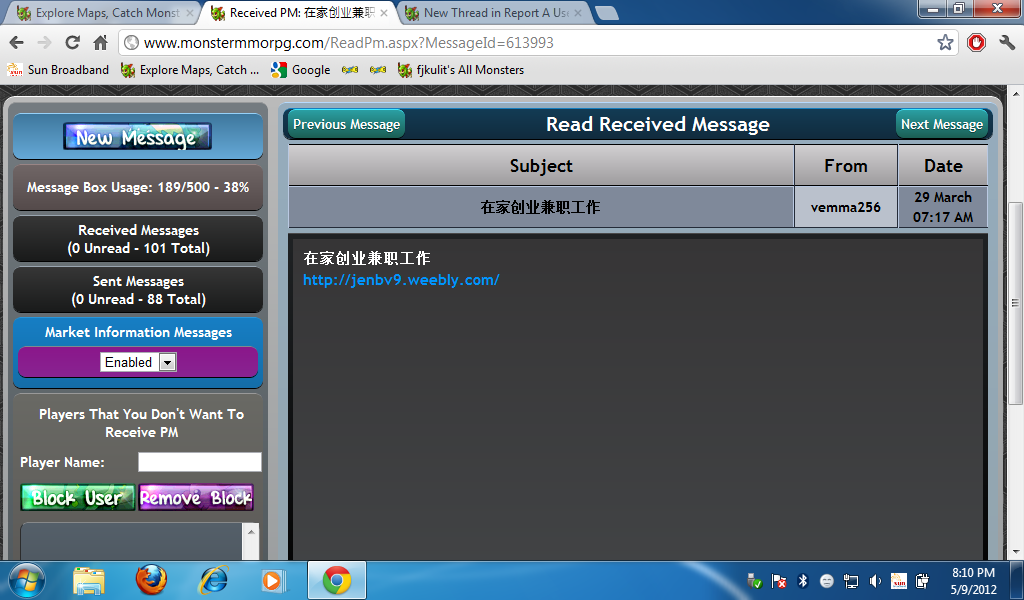Screen dimensions: 1024x600
Task: Open the Bluetooth tray icon
Action: (x=802, y=581)
